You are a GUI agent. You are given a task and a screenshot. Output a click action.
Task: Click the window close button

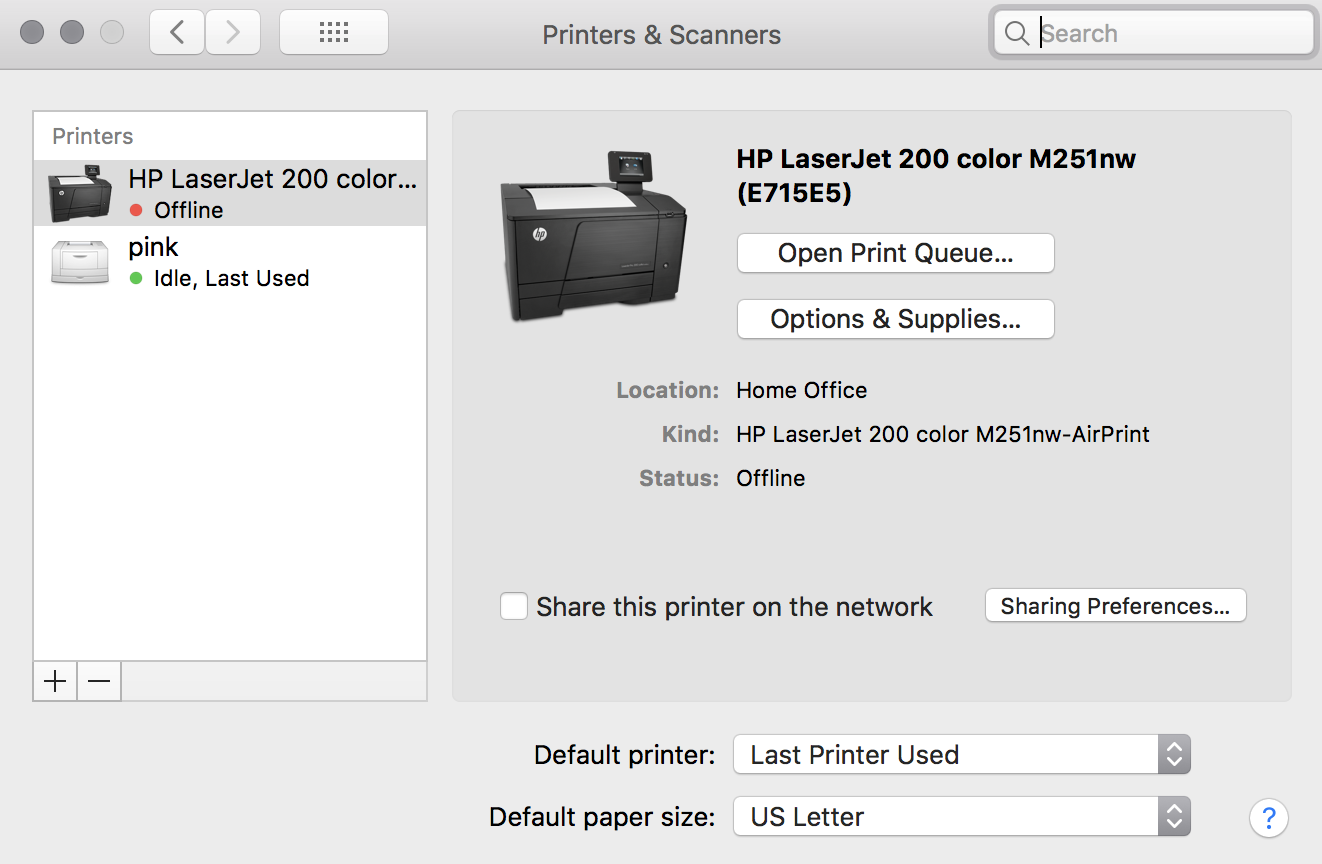point(32,33)
